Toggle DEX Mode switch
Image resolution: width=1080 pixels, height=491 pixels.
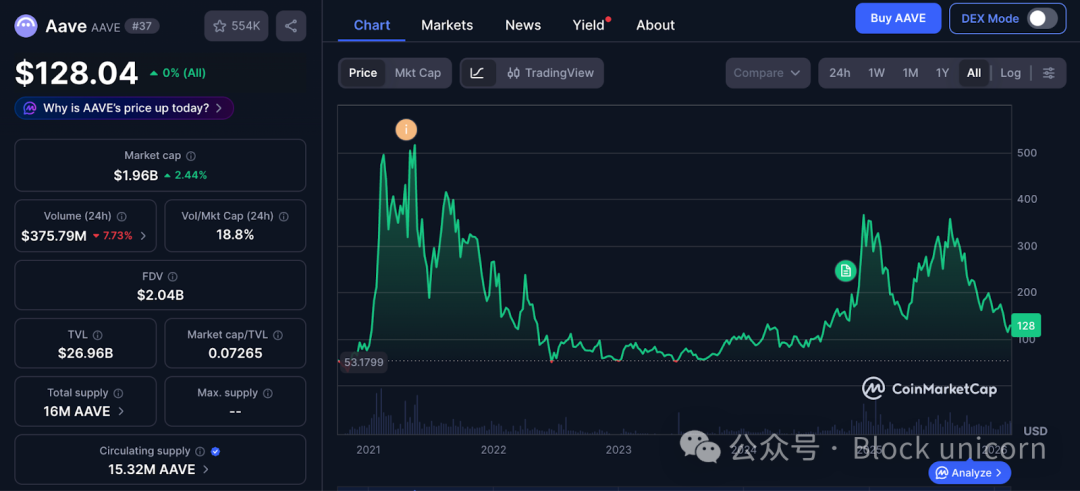1041,18
